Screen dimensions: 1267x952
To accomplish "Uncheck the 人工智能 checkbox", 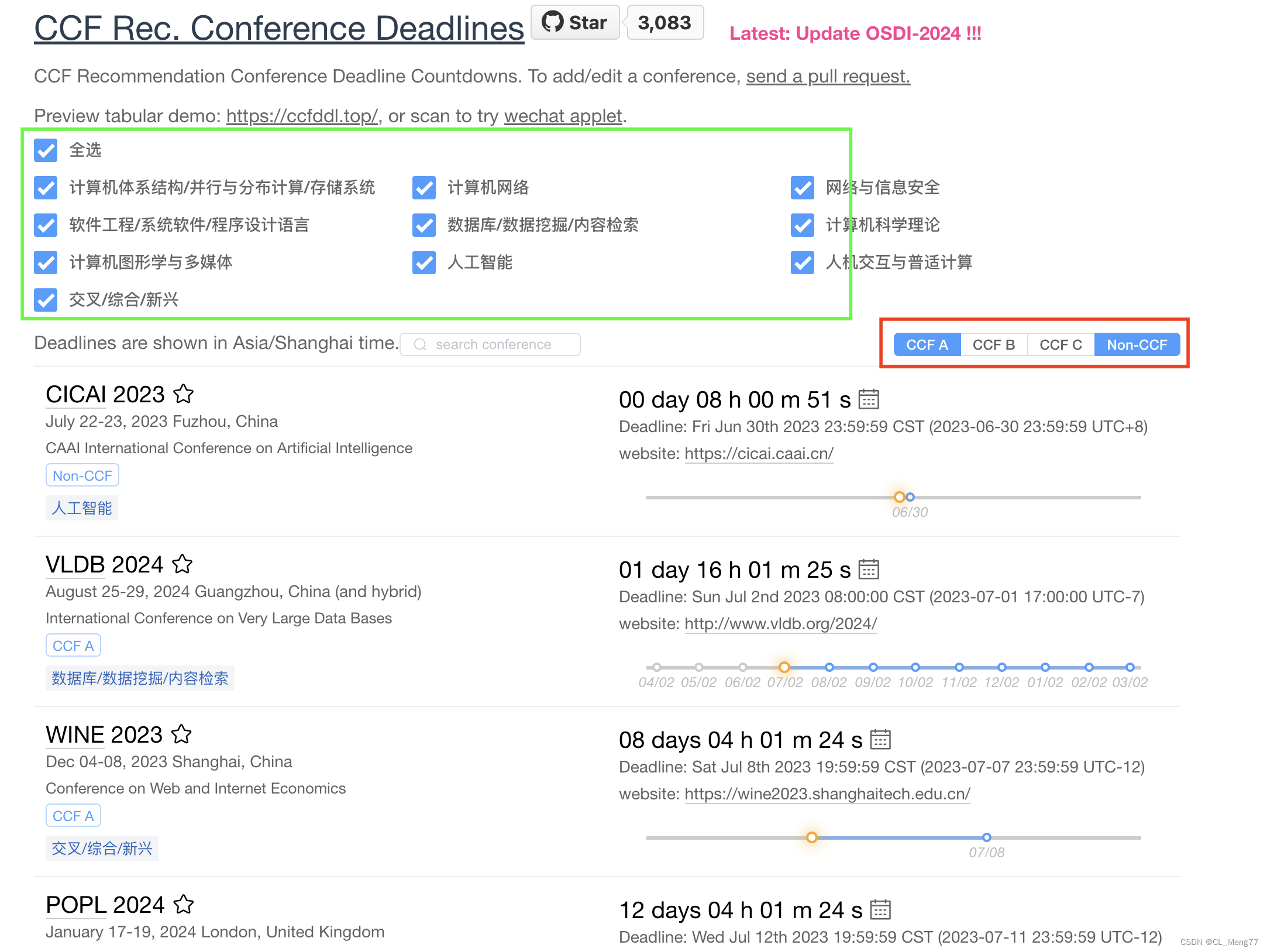I will click(x=424, y=263).
